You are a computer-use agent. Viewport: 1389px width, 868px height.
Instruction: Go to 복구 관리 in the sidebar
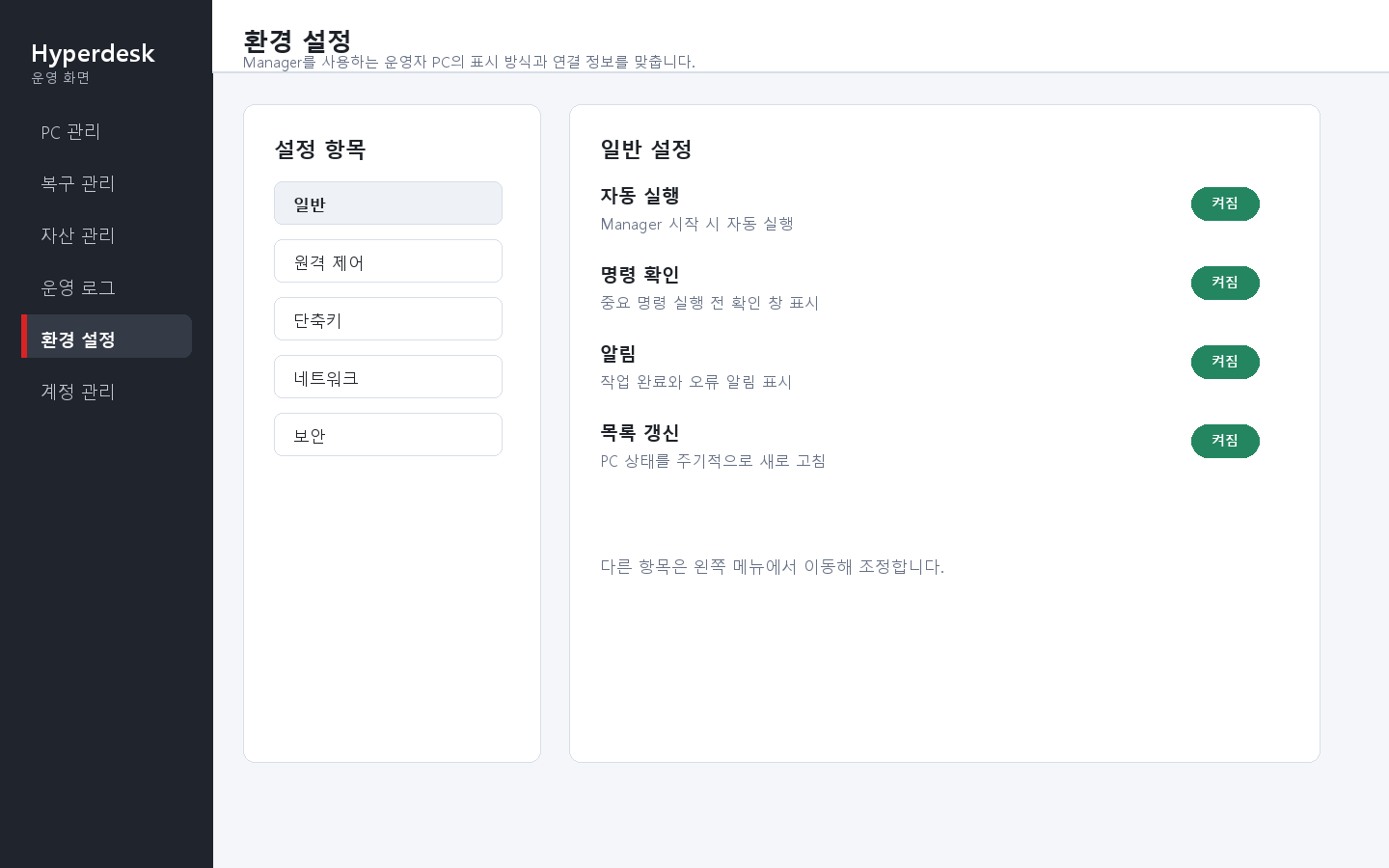tap(106, 183)
